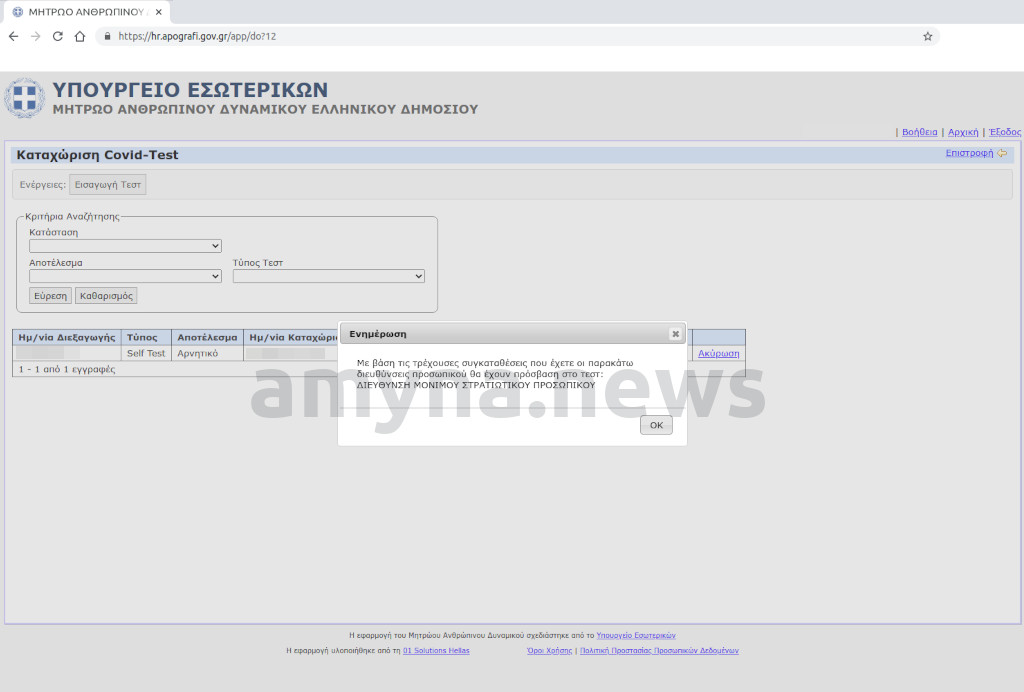The image size is (1024, 692).
Task: Open Πολιτική Προστασίας Προσωπικών Δεδομένων link
Action: (x=659, y=650)
